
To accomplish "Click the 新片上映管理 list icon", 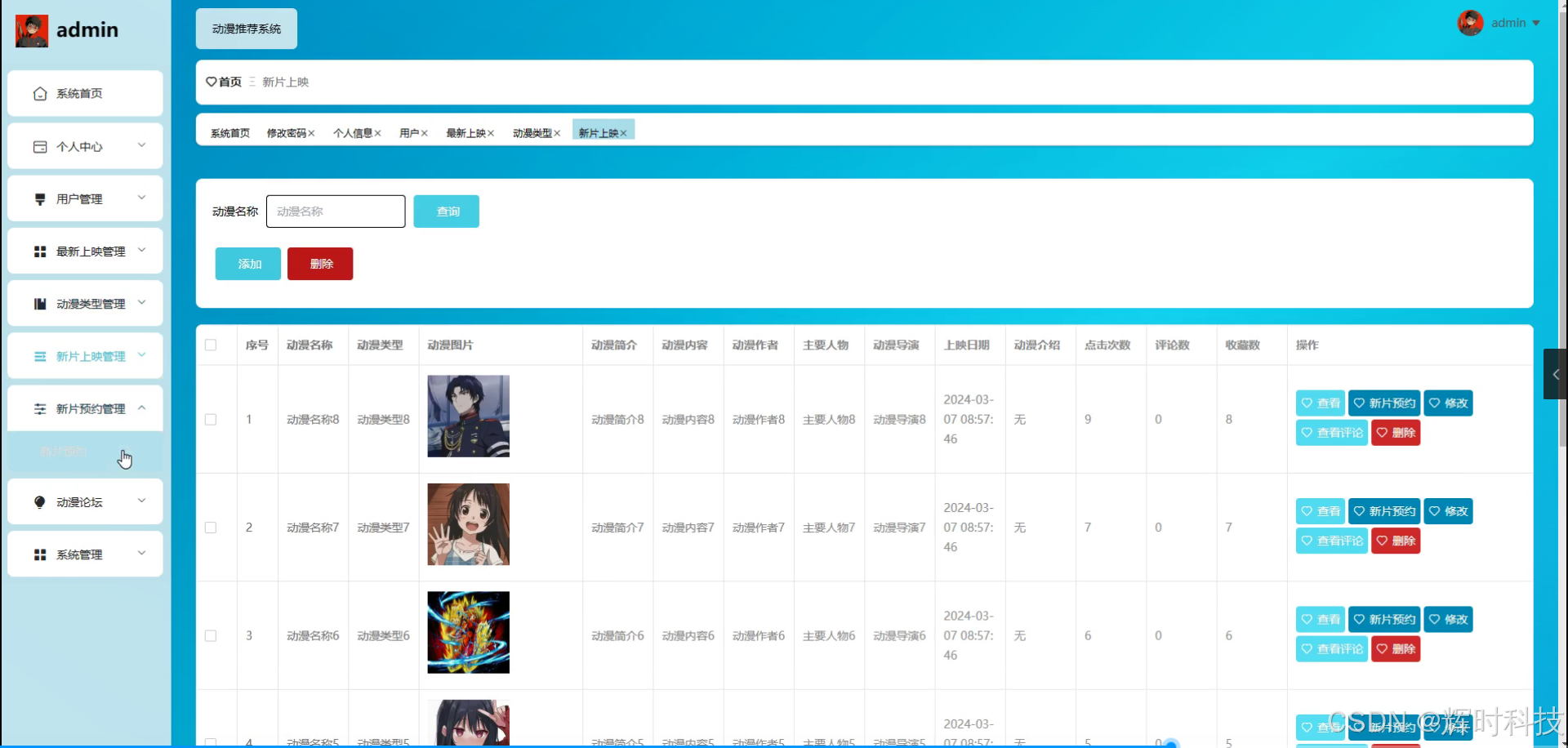I will tap(40, 357).
